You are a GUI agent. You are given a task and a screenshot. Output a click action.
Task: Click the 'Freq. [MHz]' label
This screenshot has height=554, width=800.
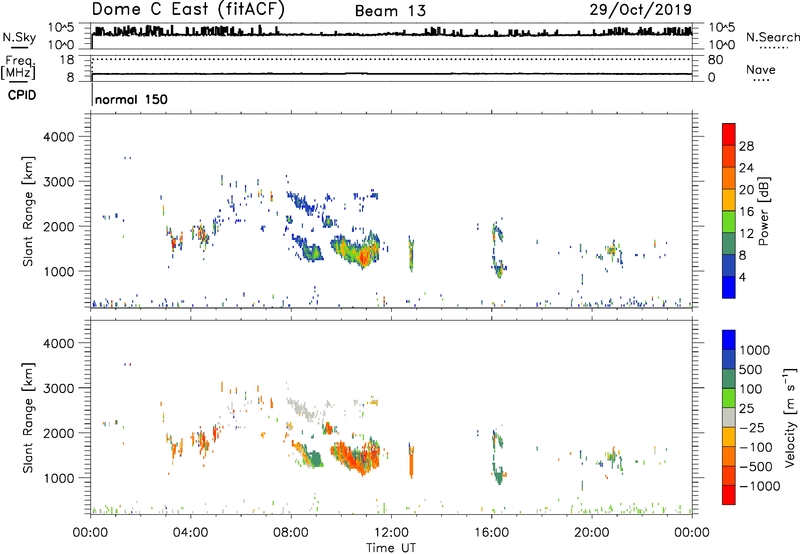click(18, 67)
